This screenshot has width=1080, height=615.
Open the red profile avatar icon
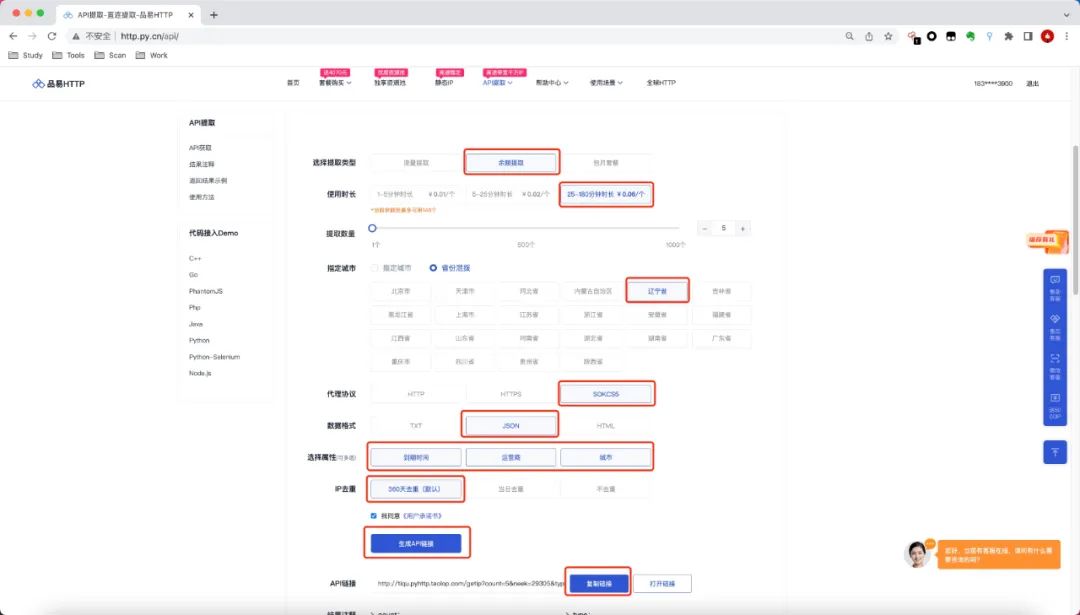1047,36
